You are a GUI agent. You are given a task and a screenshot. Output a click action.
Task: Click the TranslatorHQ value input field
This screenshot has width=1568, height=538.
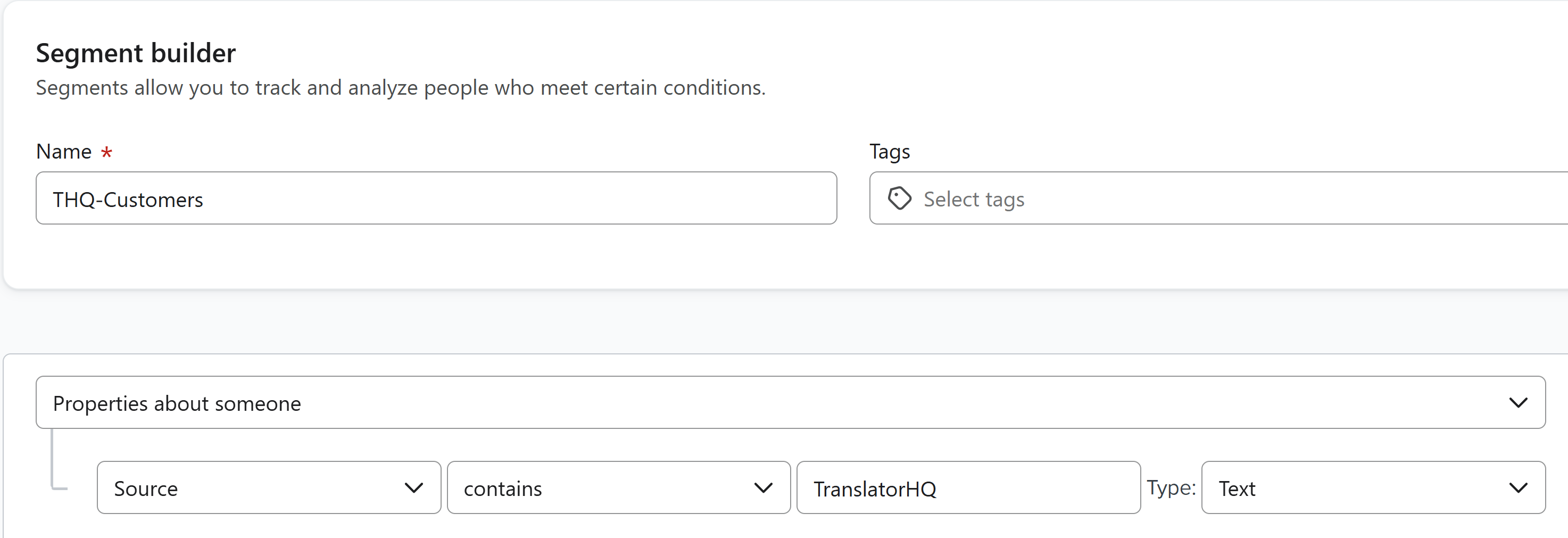[968, 488]
